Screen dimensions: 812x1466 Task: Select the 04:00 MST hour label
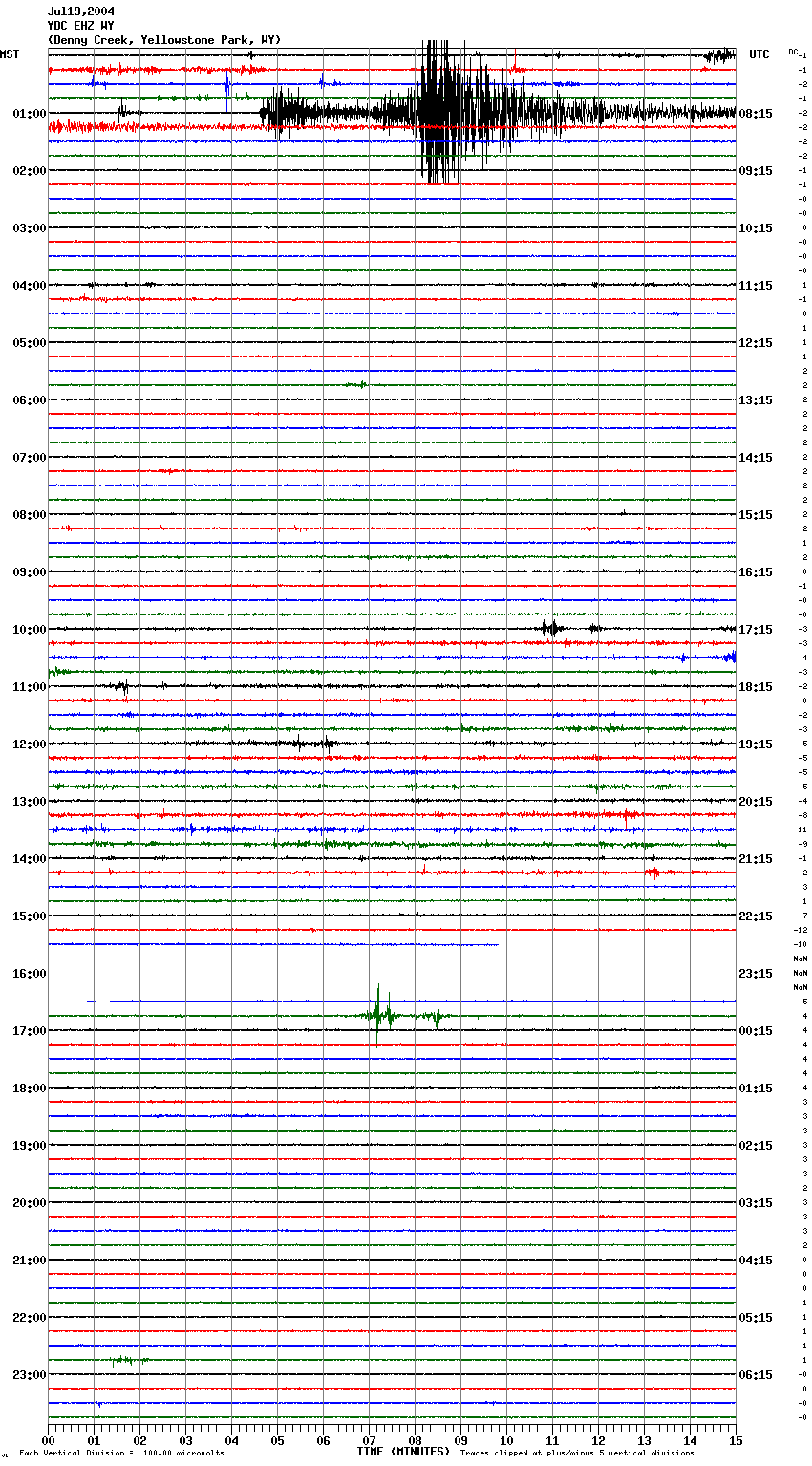click(30, 286)
